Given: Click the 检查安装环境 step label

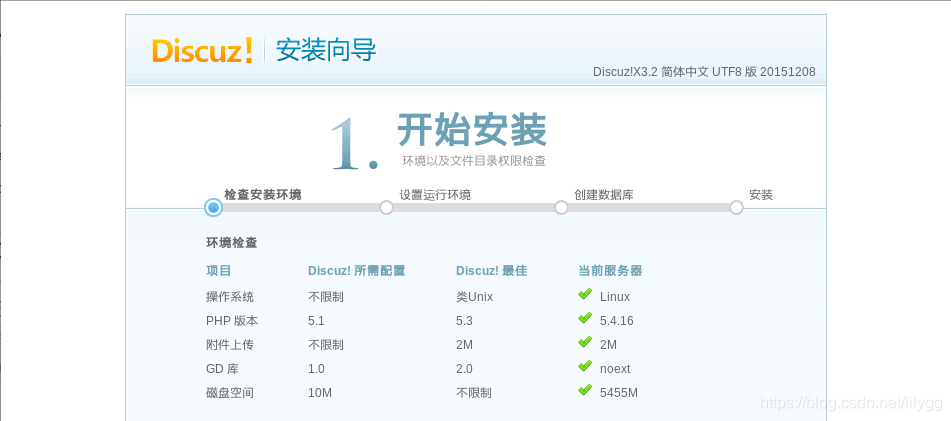Looking at the screenshot, I should pos(263,195).
